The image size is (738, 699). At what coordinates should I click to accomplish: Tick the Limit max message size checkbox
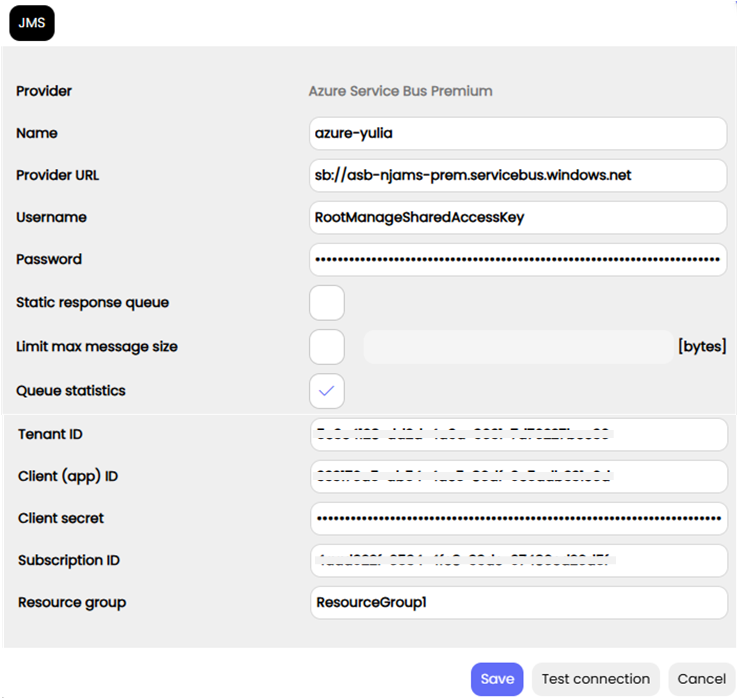(327, 347)
